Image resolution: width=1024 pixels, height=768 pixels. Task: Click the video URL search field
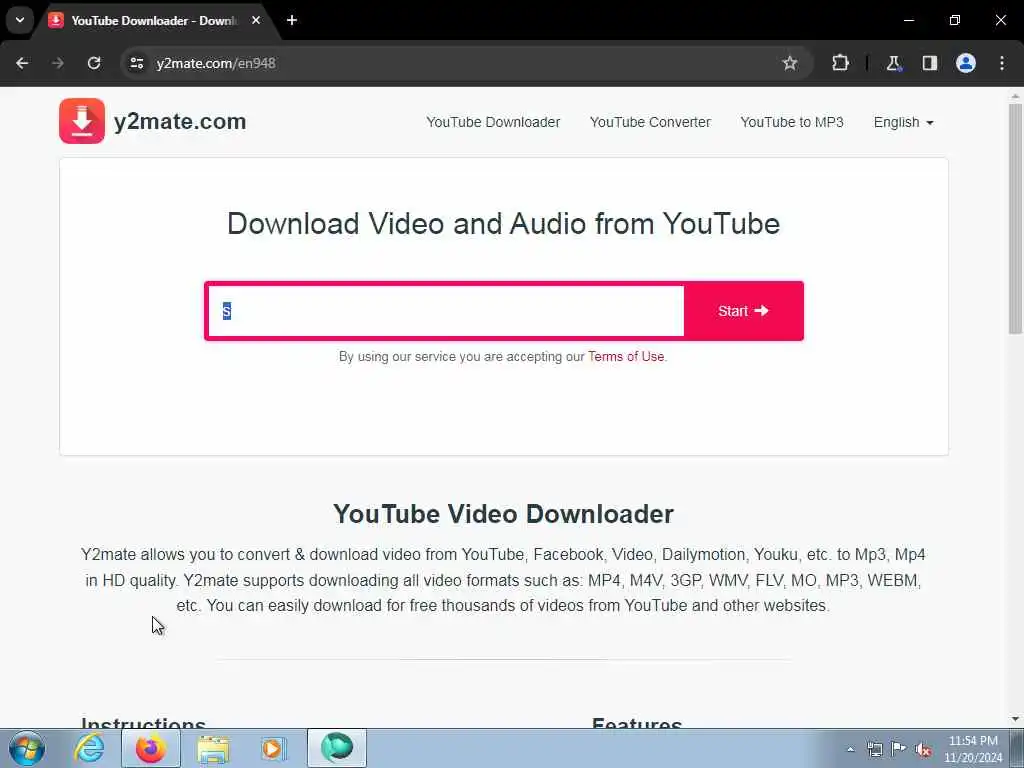(x=446, y=311)
